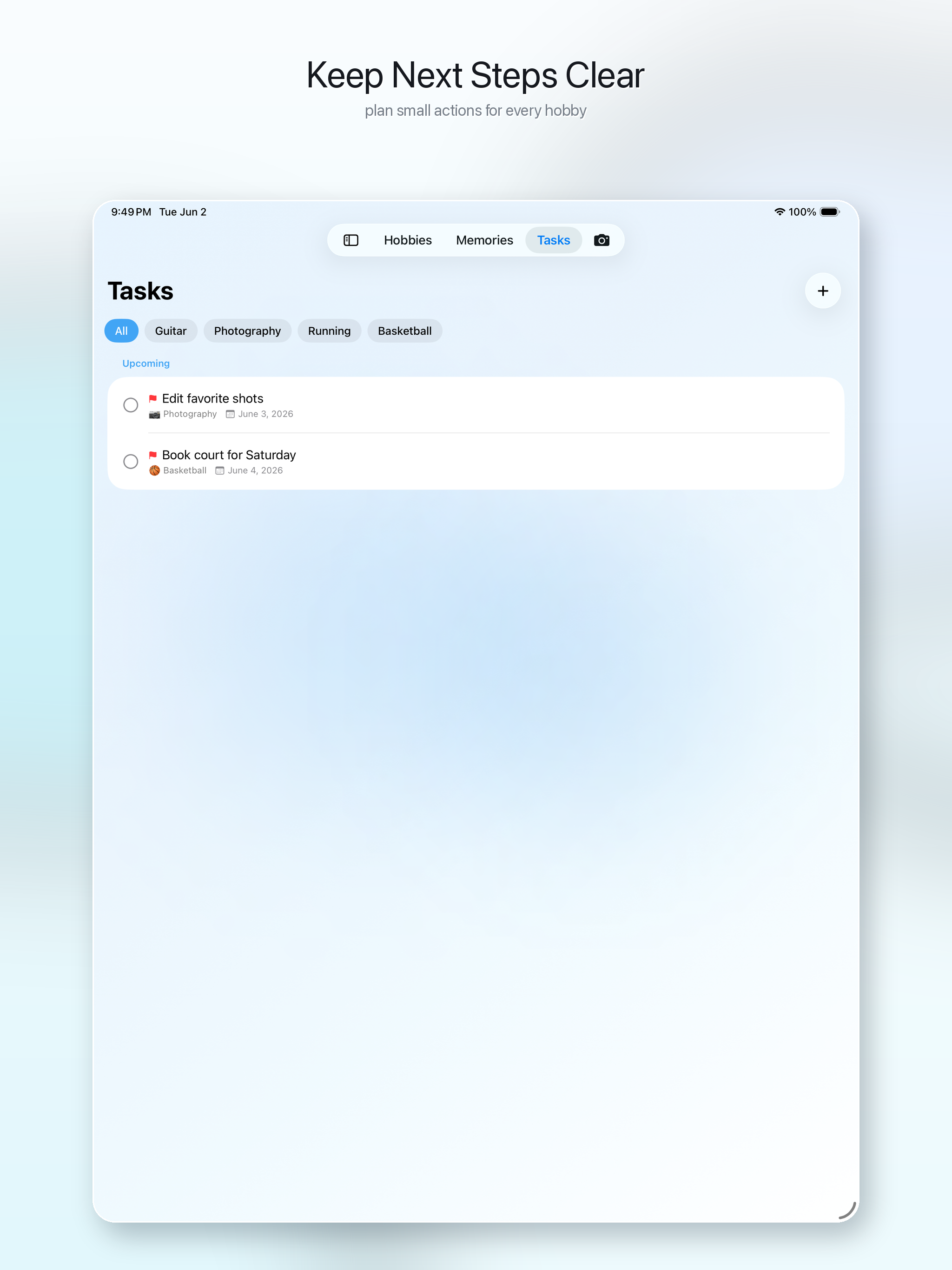The image size is (952, 1270).
Task: Click the 9:49 PM clock in status bar
Action: (131, 212)
